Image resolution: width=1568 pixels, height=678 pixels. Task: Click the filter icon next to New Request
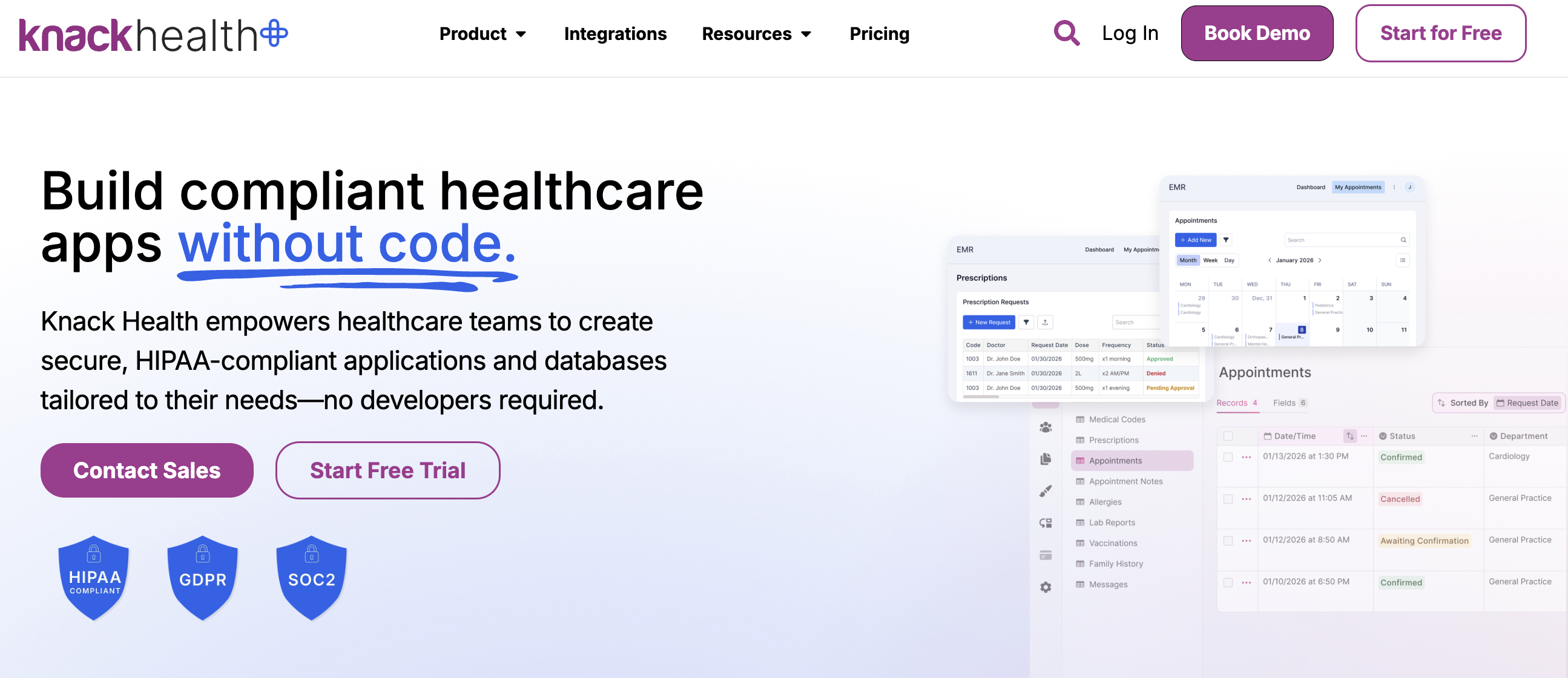[x=1027, y=323]
